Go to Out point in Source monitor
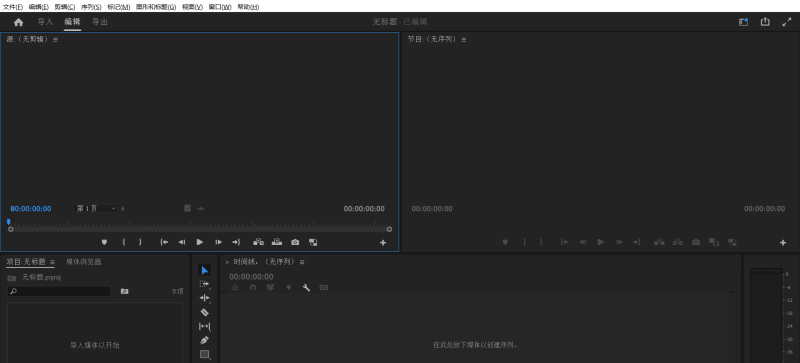Viewport: 800px width, 363px height. (x=236, y=242)
